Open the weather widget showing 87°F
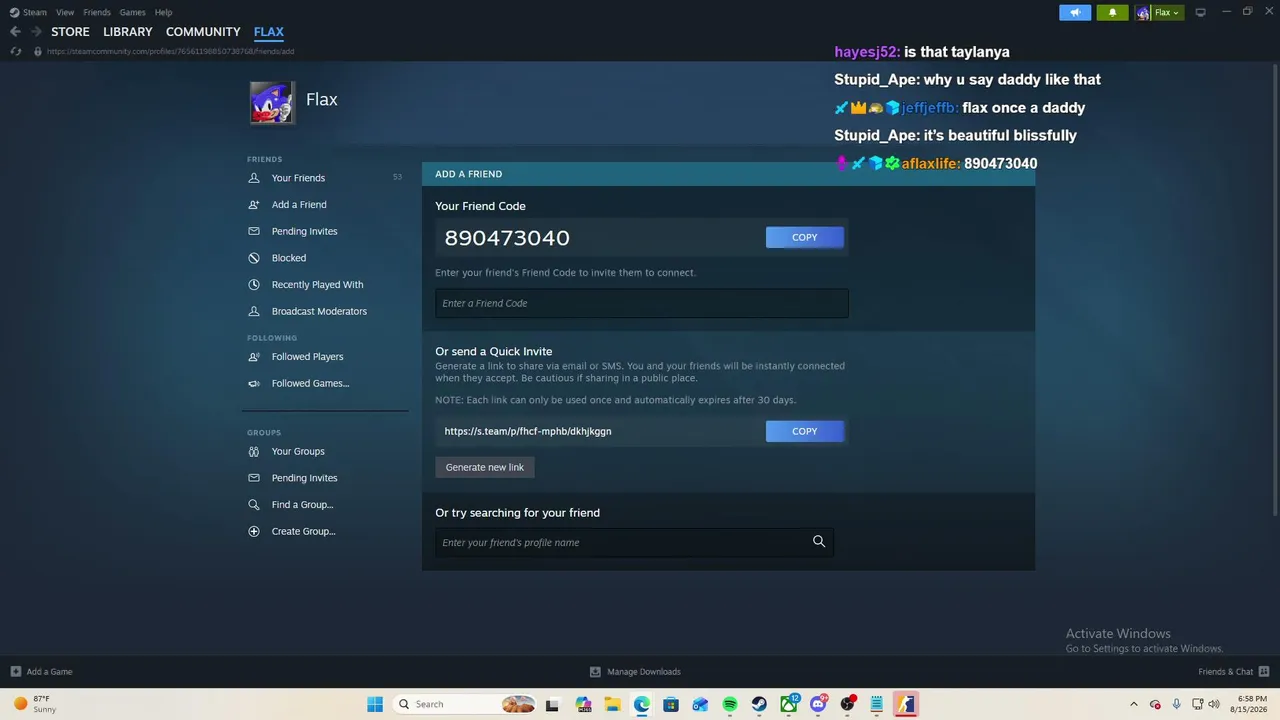This screenshot has width=1280, height=720. (35, 704)
